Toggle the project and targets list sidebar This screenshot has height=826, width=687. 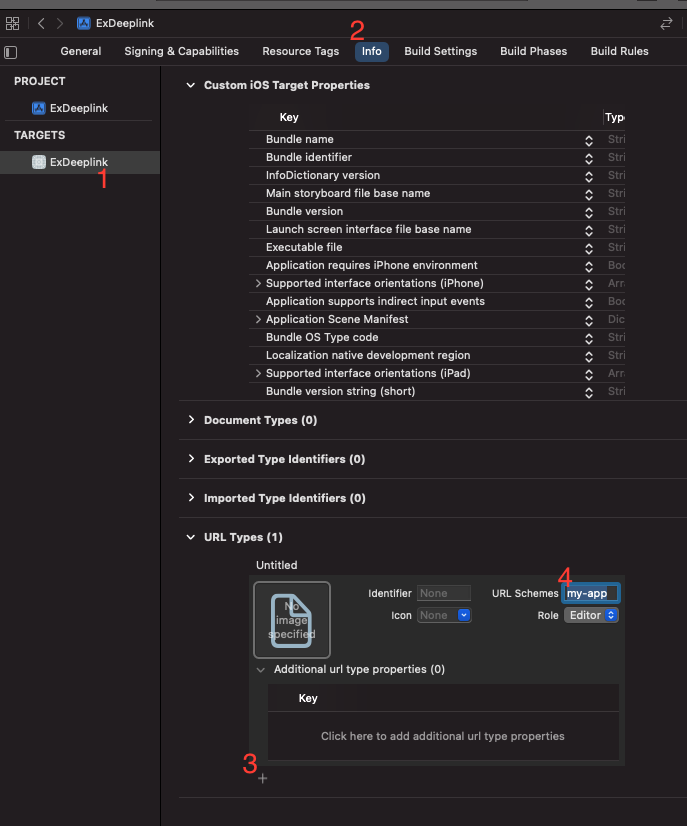pyautogui.click(x=11, y=52)
